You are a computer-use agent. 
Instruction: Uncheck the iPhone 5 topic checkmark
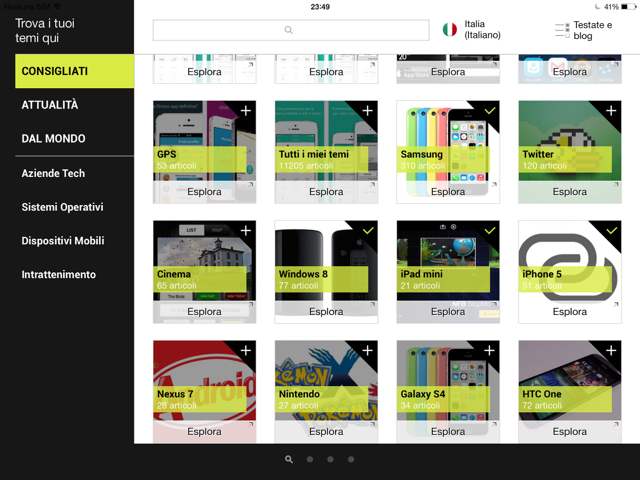pyautogui.click(x=611, y=231)
